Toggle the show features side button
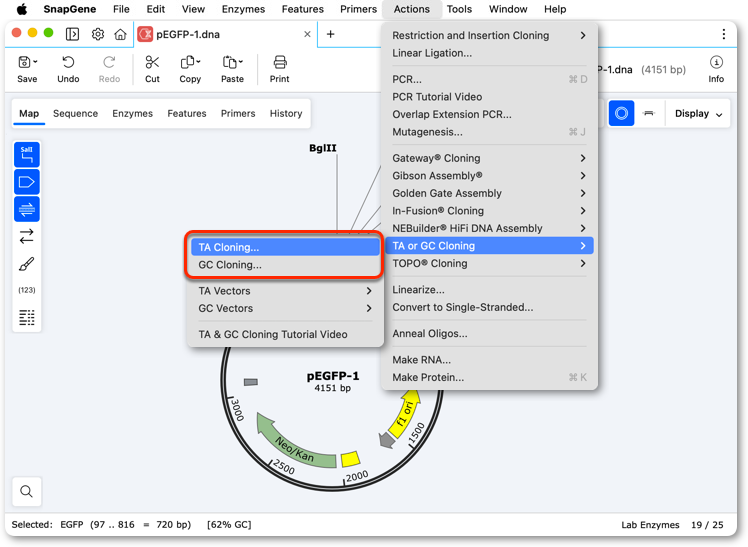Image resolution: width=748 pixels, height=547 pixels. coord(27,182)
